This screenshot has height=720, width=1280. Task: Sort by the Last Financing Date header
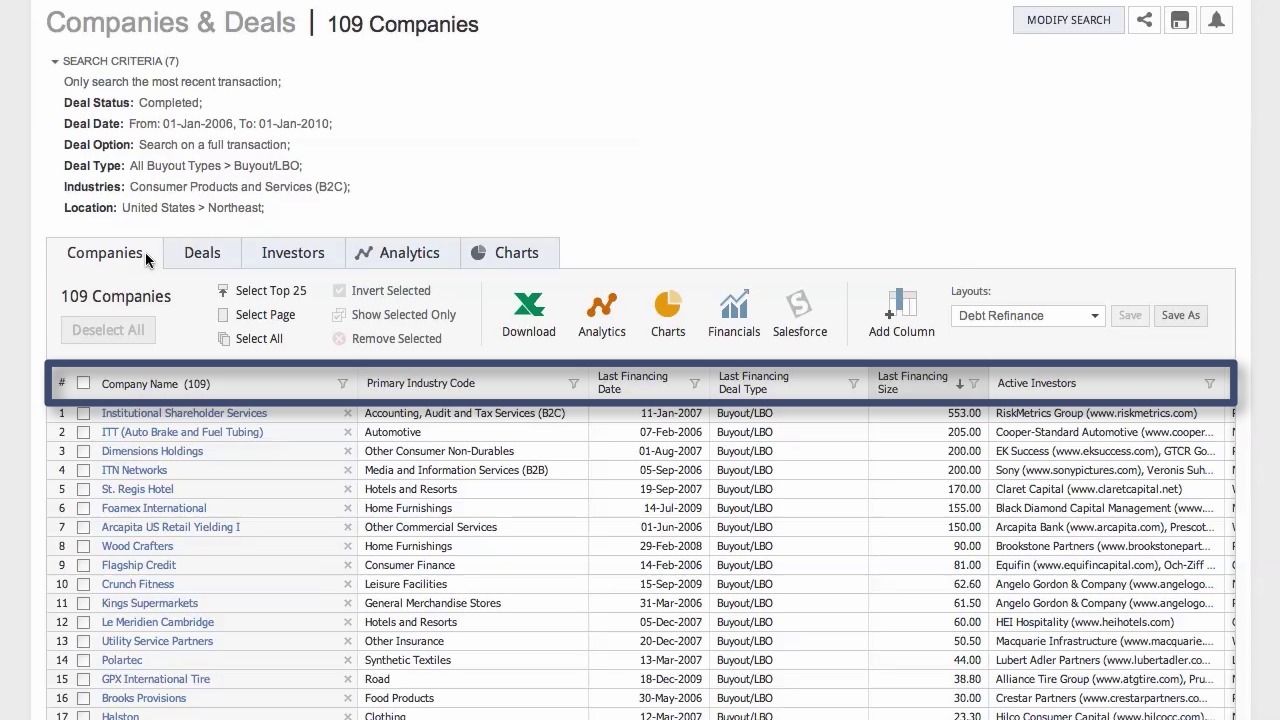click(633, 383)
